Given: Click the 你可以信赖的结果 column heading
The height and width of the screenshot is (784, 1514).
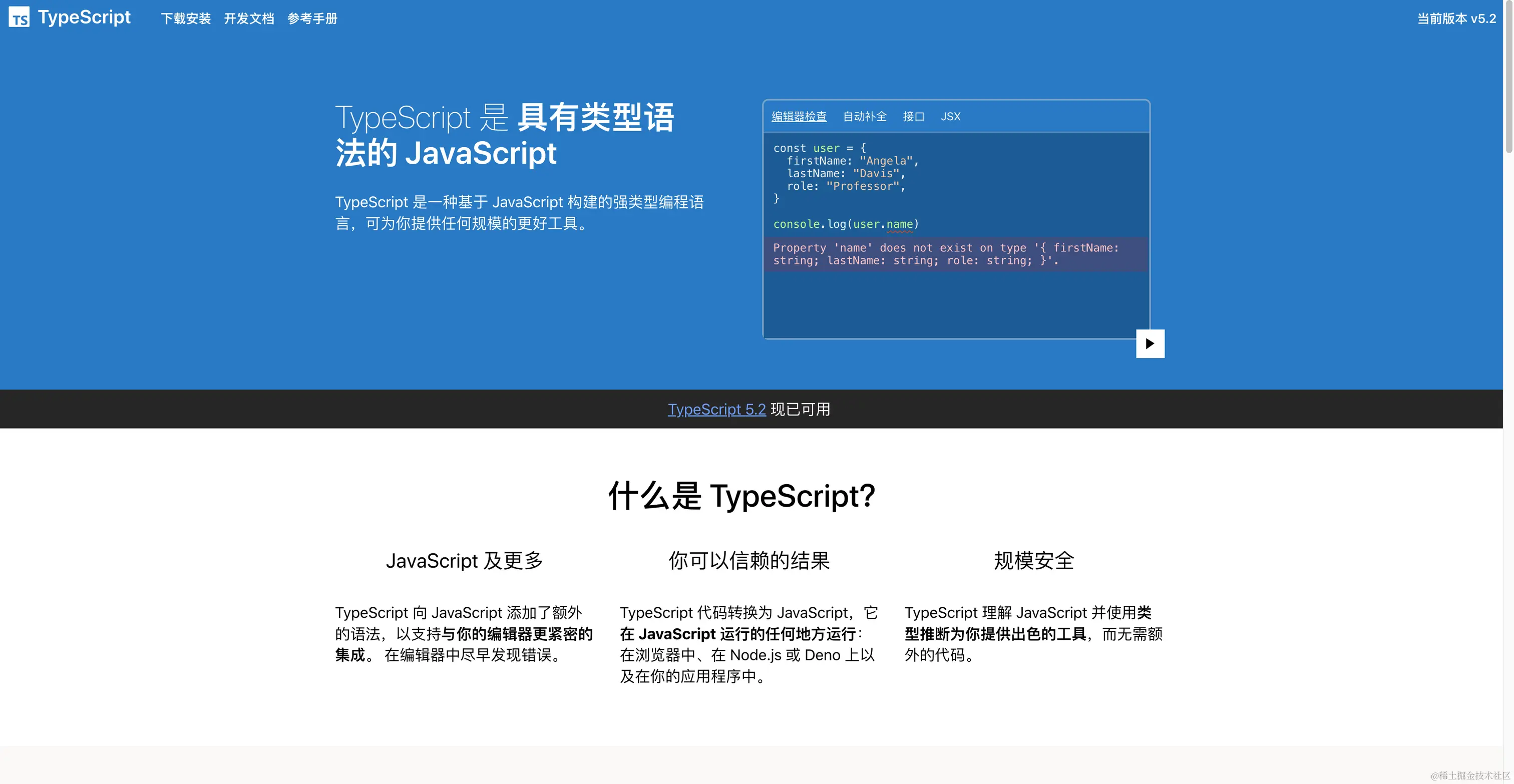Looking at the screenshot, I should pos(749,561).
